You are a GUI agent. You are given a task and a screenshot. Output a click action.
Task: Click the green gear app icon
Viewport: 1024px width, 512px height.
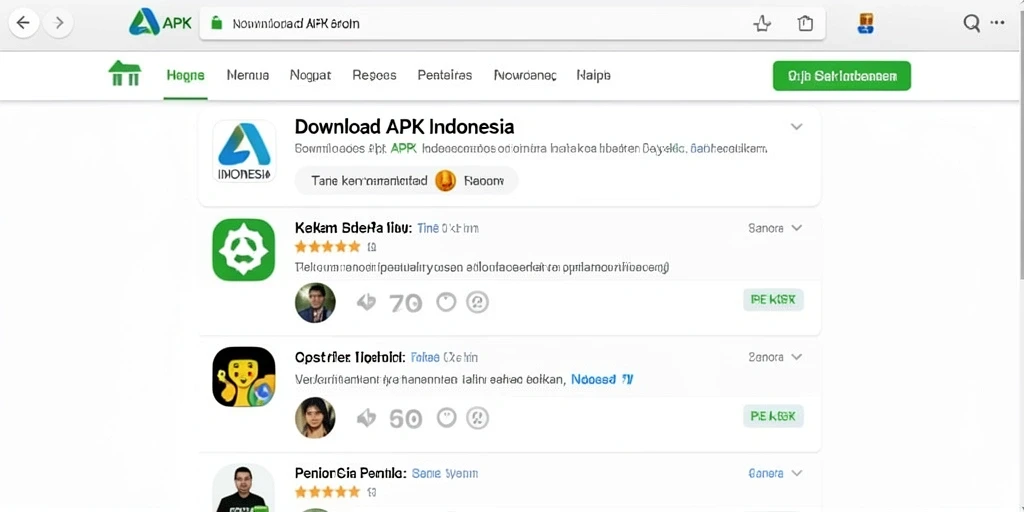244,249
